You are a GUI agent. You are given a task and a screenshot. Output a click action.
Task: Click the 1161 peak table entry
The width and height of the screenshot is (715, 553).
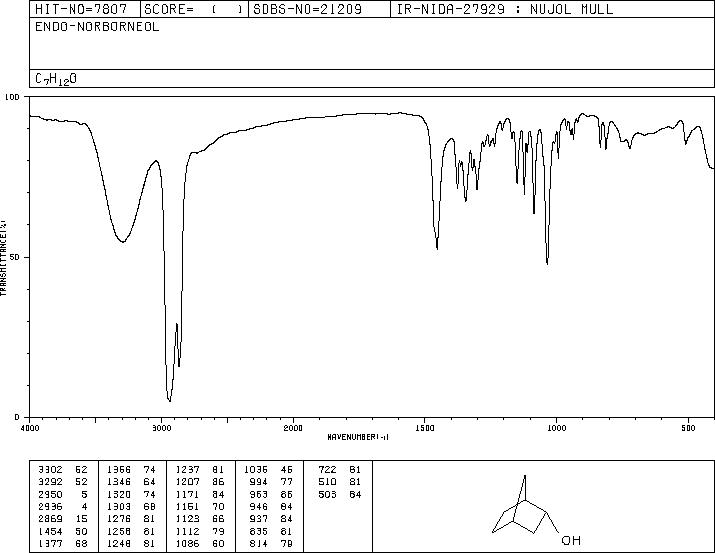click(200, 507)
